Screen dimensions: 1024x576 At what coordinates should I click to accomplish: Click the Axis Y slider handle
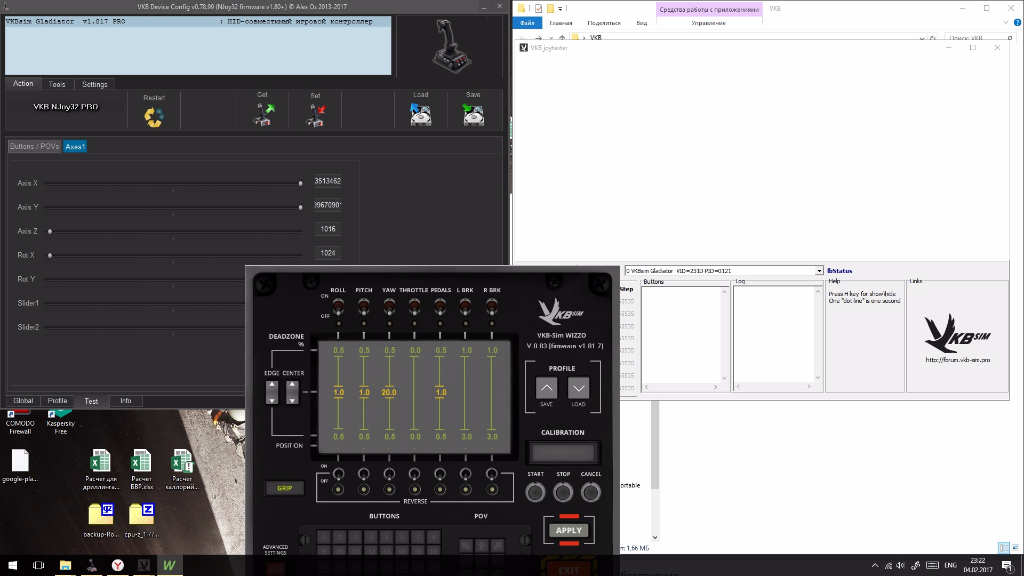point(300,207)
